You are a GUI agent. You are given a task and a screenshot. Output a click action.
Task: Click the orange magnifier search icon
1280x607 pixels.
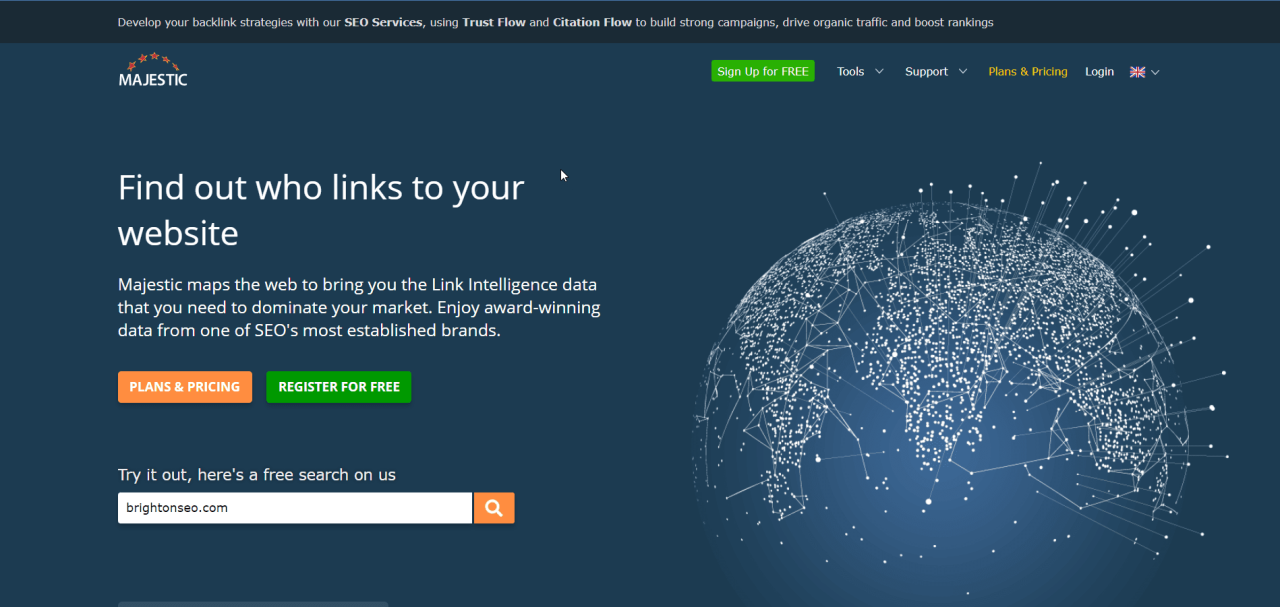(494, 508)
